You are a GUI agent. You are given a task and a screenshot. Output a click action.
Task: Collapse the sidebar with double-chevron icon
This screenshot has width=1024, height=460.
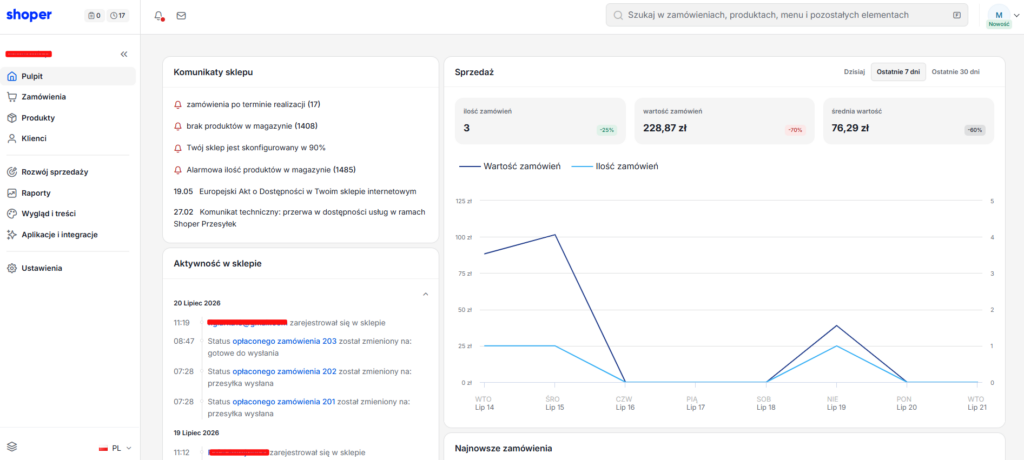pos(124,54)
